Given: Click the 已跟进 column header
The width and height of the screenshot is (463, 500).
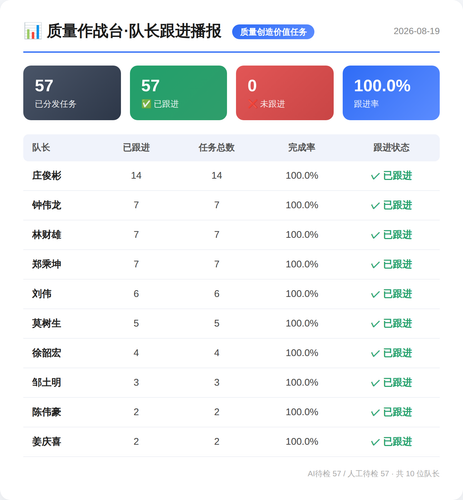Looking at the screenshot, I should pos(136,147).
